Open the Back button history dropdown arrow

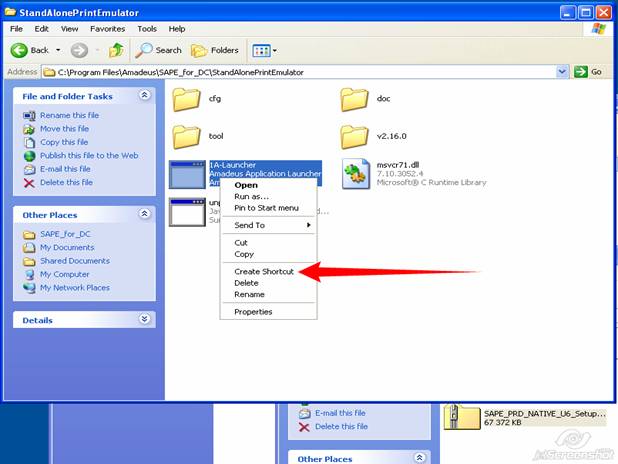tap(58, 50)
